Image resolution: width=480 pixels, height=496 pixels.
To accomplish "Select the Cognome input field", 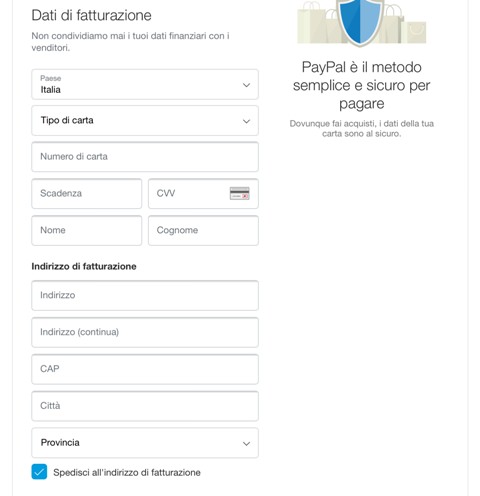I will click(x=203, y=230).
